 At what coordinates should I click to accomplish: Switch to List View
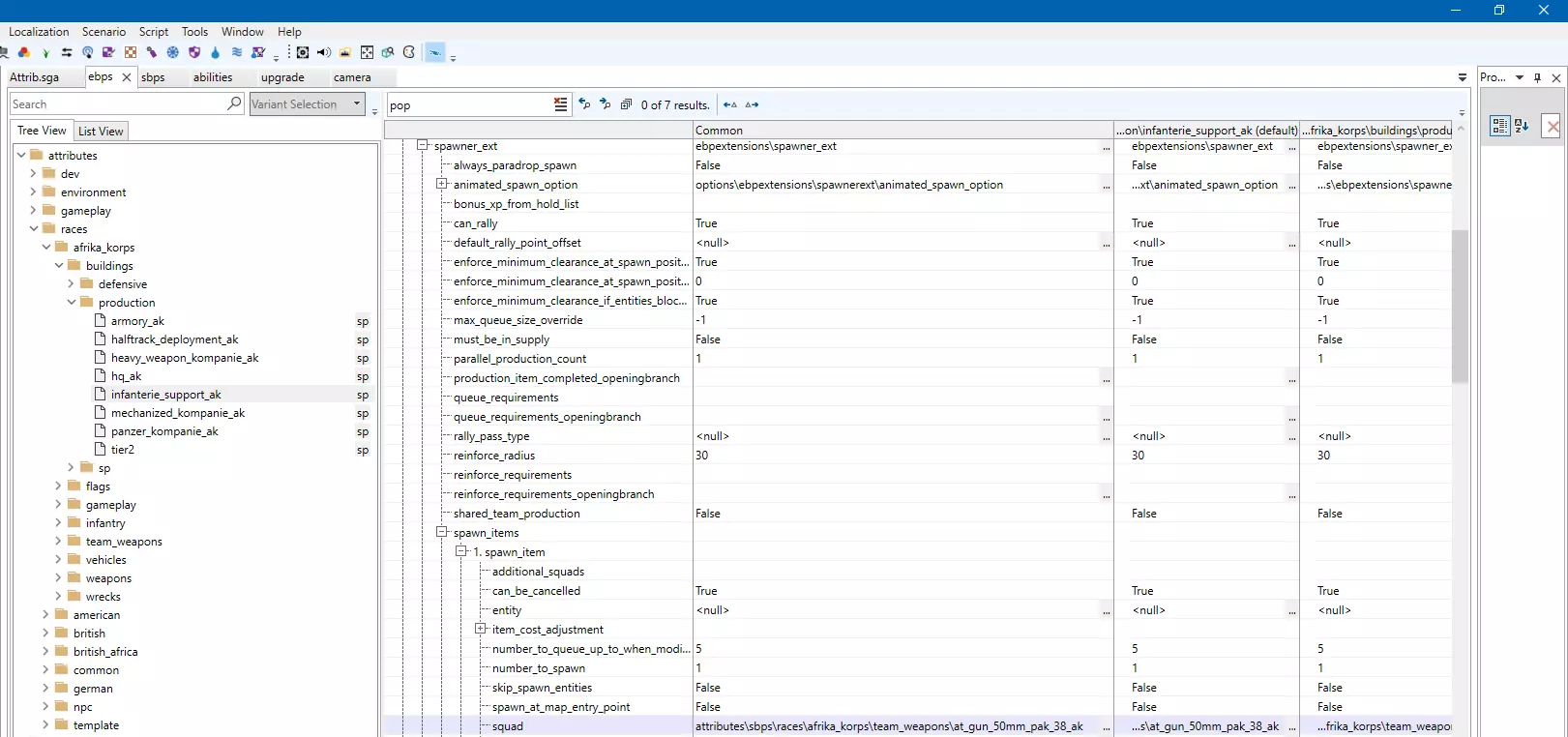[x=101, y=132]
